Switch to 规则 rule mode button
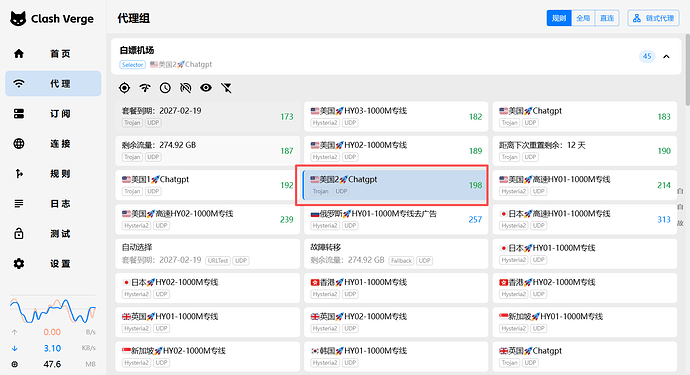The height and width of the screenshot is (375, 690). [559, 18]
